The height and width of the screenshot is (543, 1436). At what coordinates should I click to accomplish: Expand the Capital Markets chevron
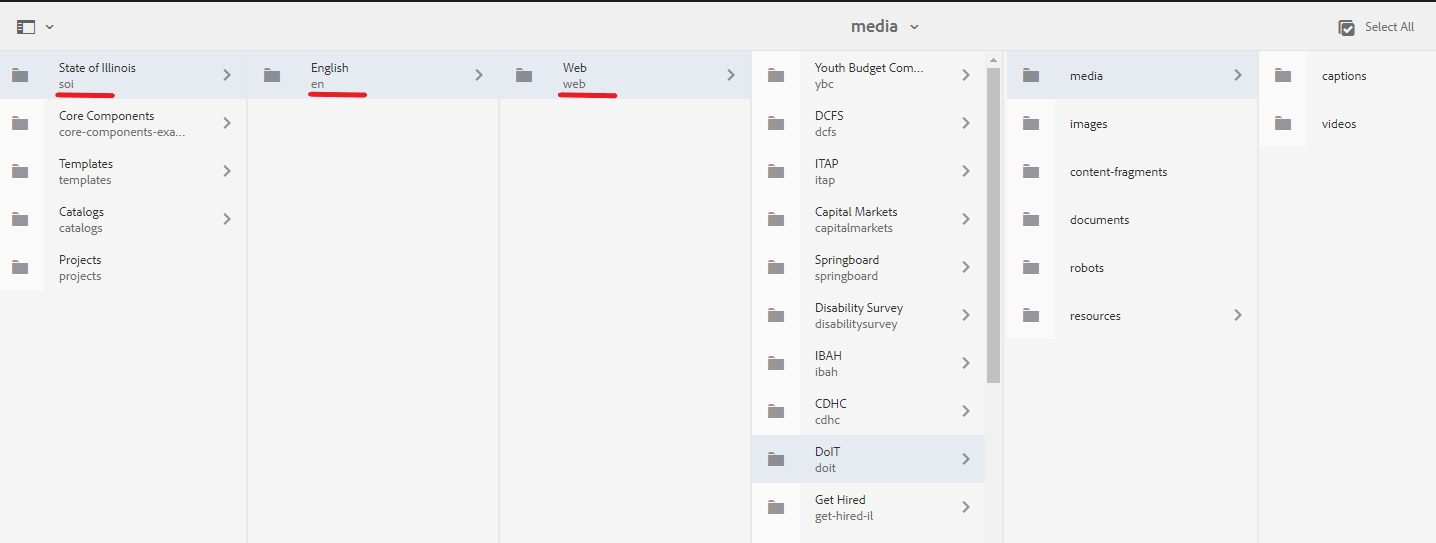(966, 219)
